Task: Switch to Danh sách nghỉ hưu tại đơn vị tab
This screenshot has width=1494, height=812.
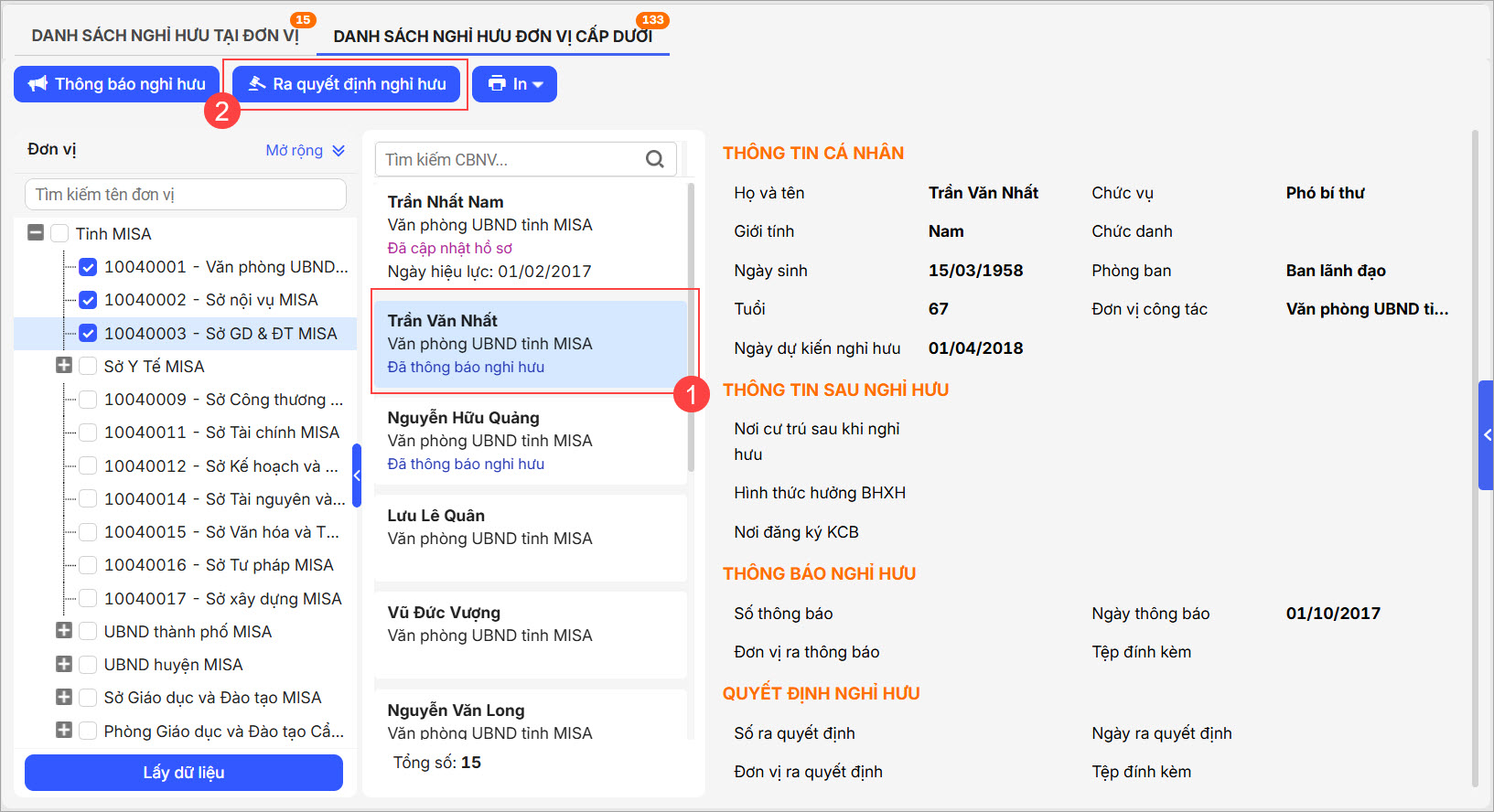Action: (x=165, y=36)
